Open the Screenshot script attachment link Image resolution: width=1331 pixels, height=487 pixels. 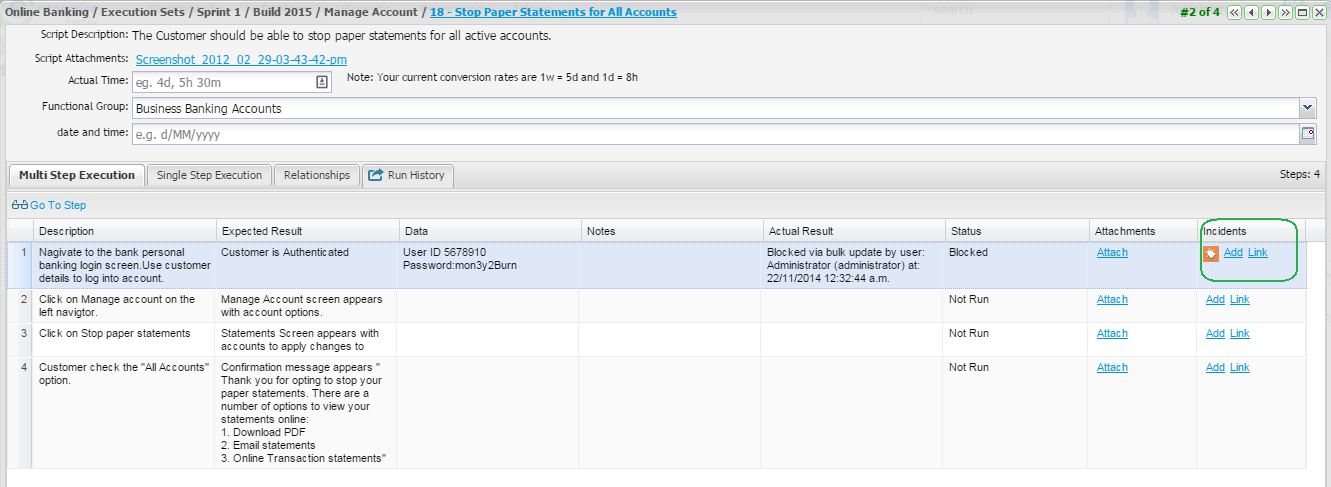click(x=241, y=59)
